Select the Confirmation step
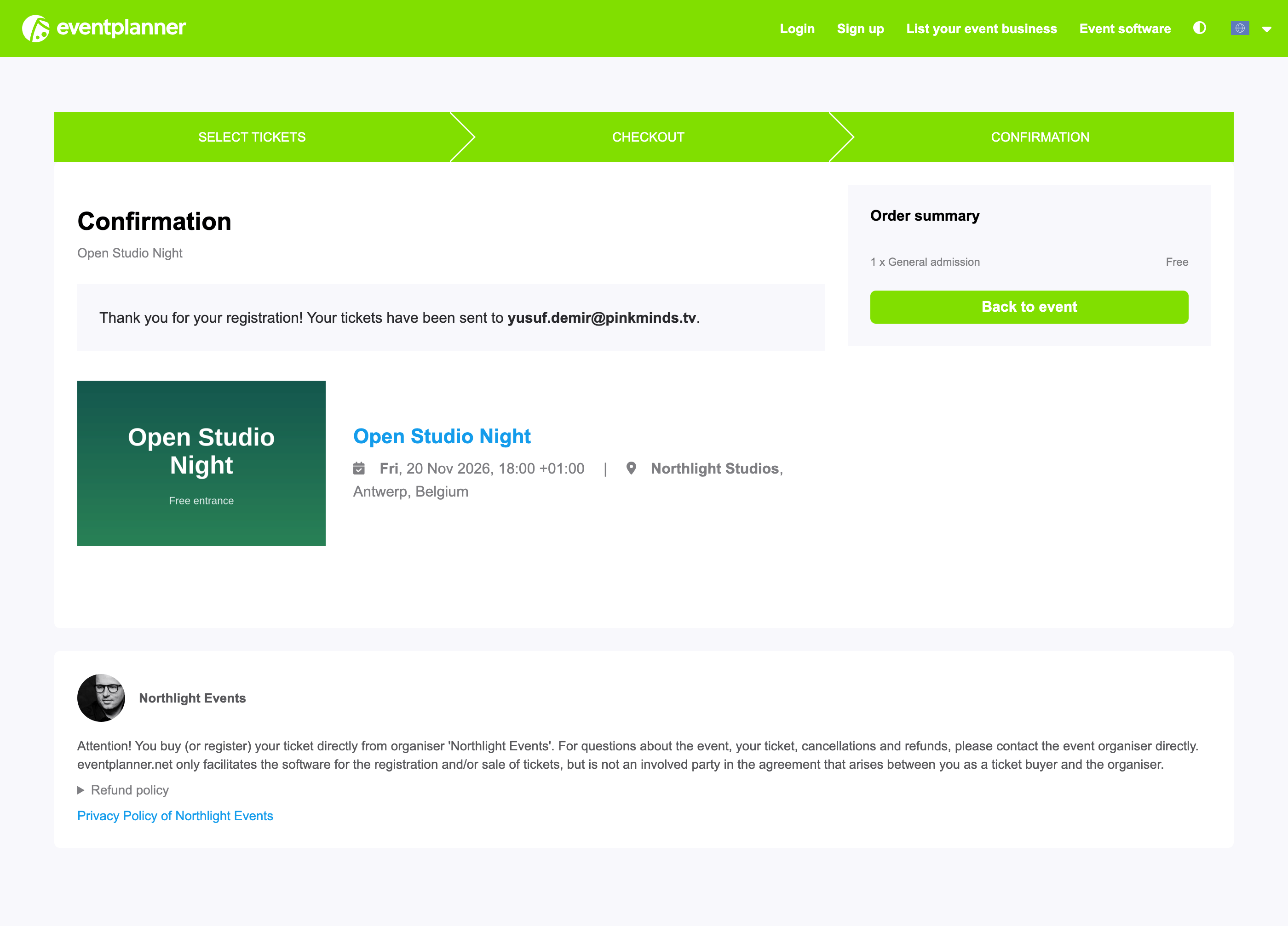The height and width of the screenshot is (926, 1288). tap(1040, 137)
